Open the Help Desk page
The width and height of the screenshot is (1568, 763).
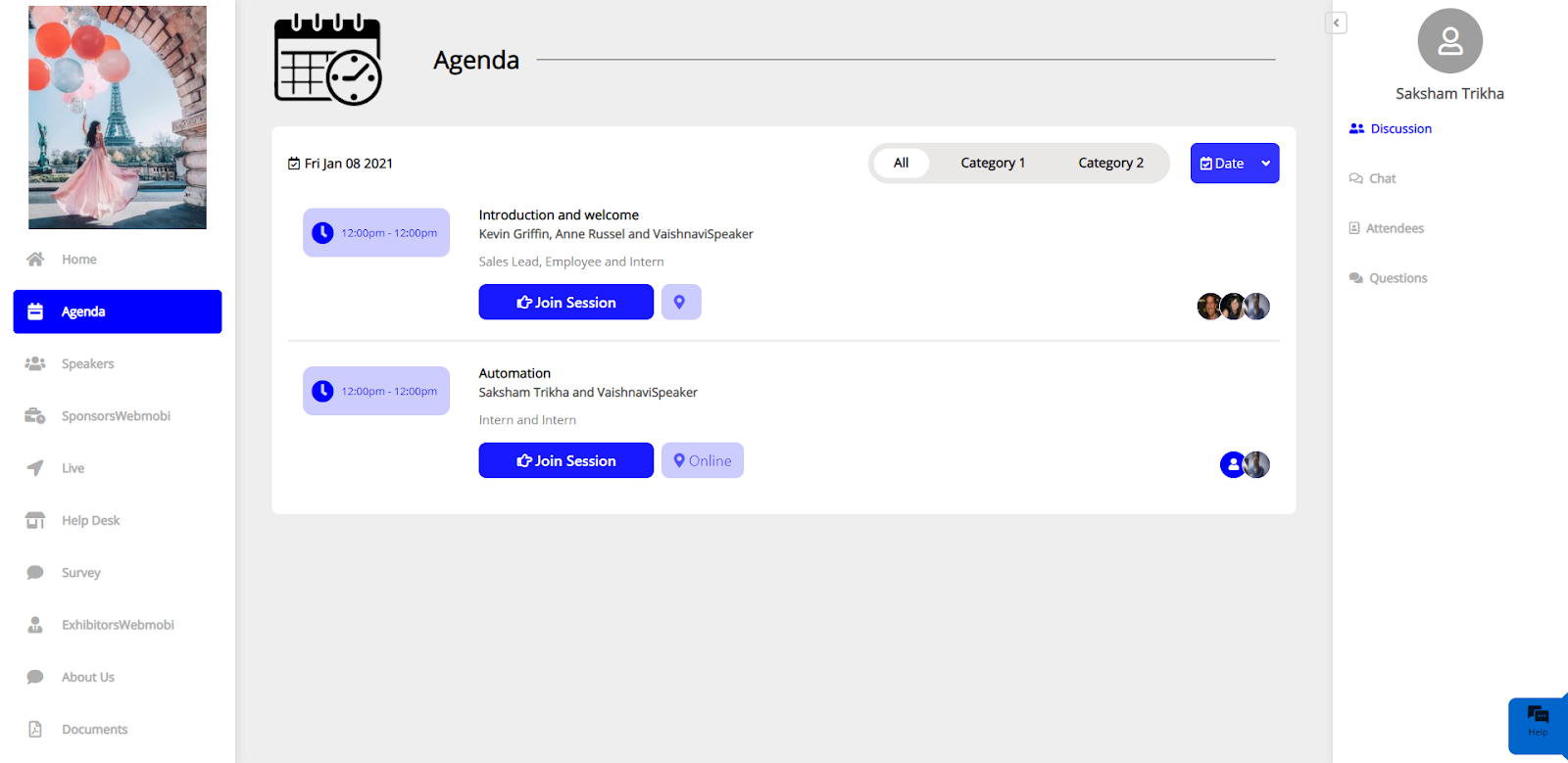click(x=90, y=520)
